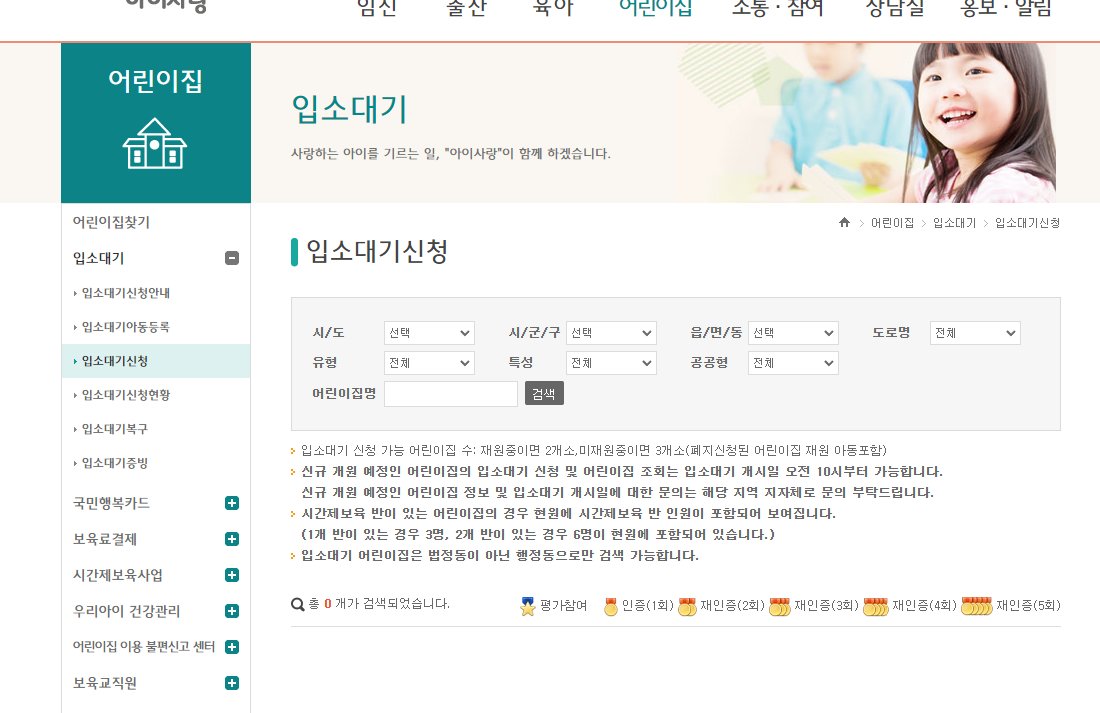Open the 공공형 dropdown
Image resolution: width=1100 pixels, height=713 pixels.
[x=793, y=363]
